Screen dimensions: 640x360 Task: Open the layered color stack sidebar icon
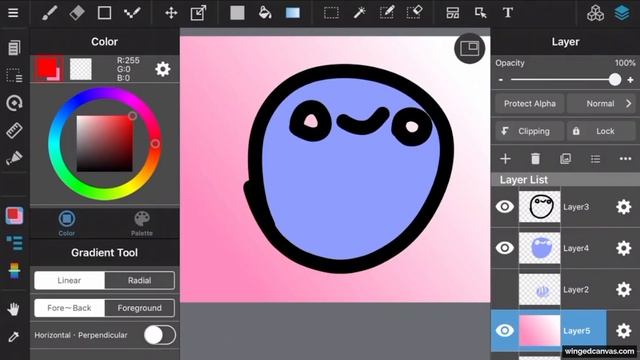point(14,271)
